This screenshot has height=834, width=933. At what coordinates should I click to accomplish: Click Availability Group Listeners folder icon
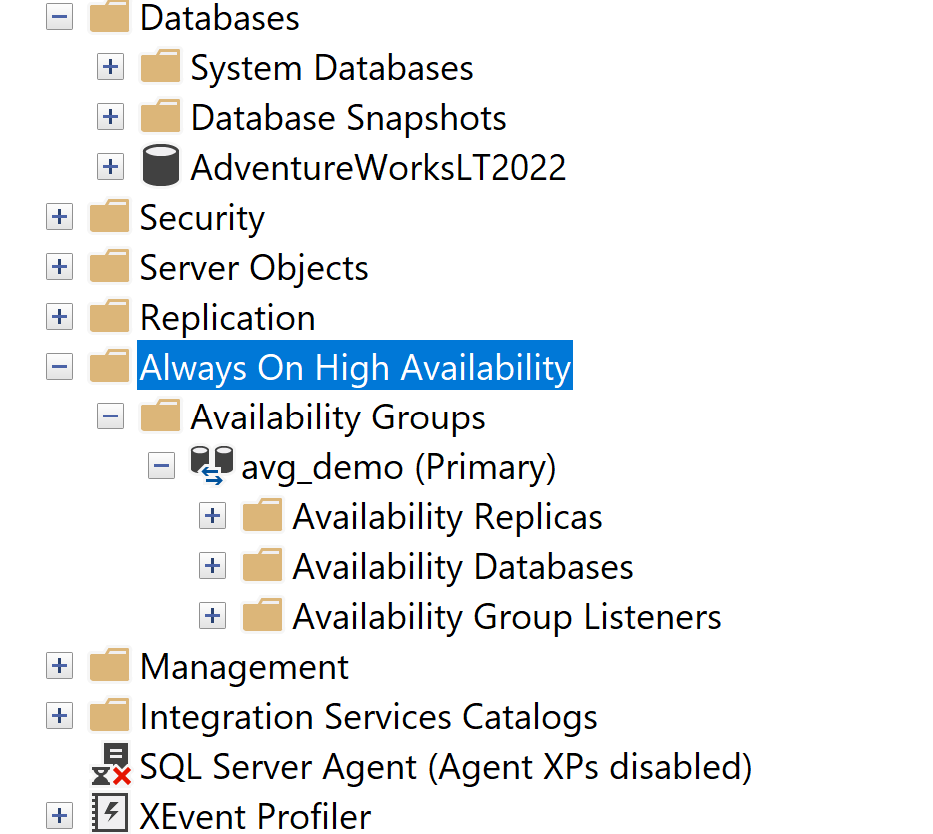click(x=262, y=615)
